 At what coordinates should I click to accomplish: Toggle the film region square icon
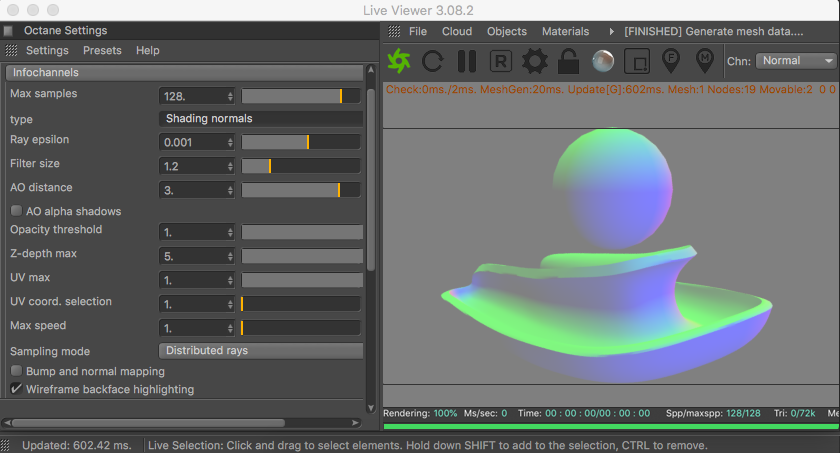point(637,61)
